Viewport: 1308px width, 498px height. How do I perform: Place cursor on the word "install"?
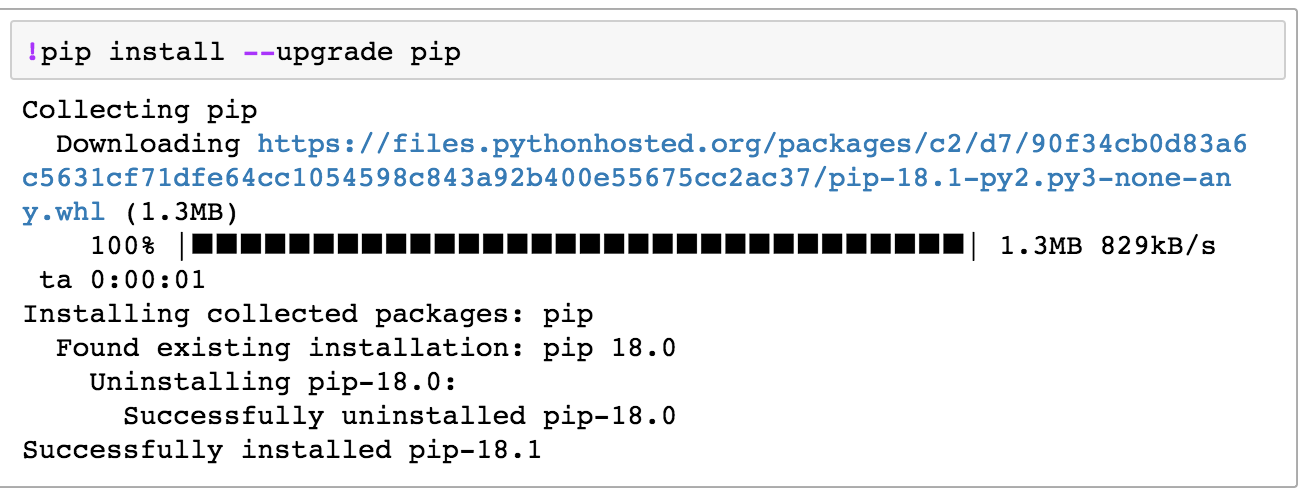pos(166,52)
